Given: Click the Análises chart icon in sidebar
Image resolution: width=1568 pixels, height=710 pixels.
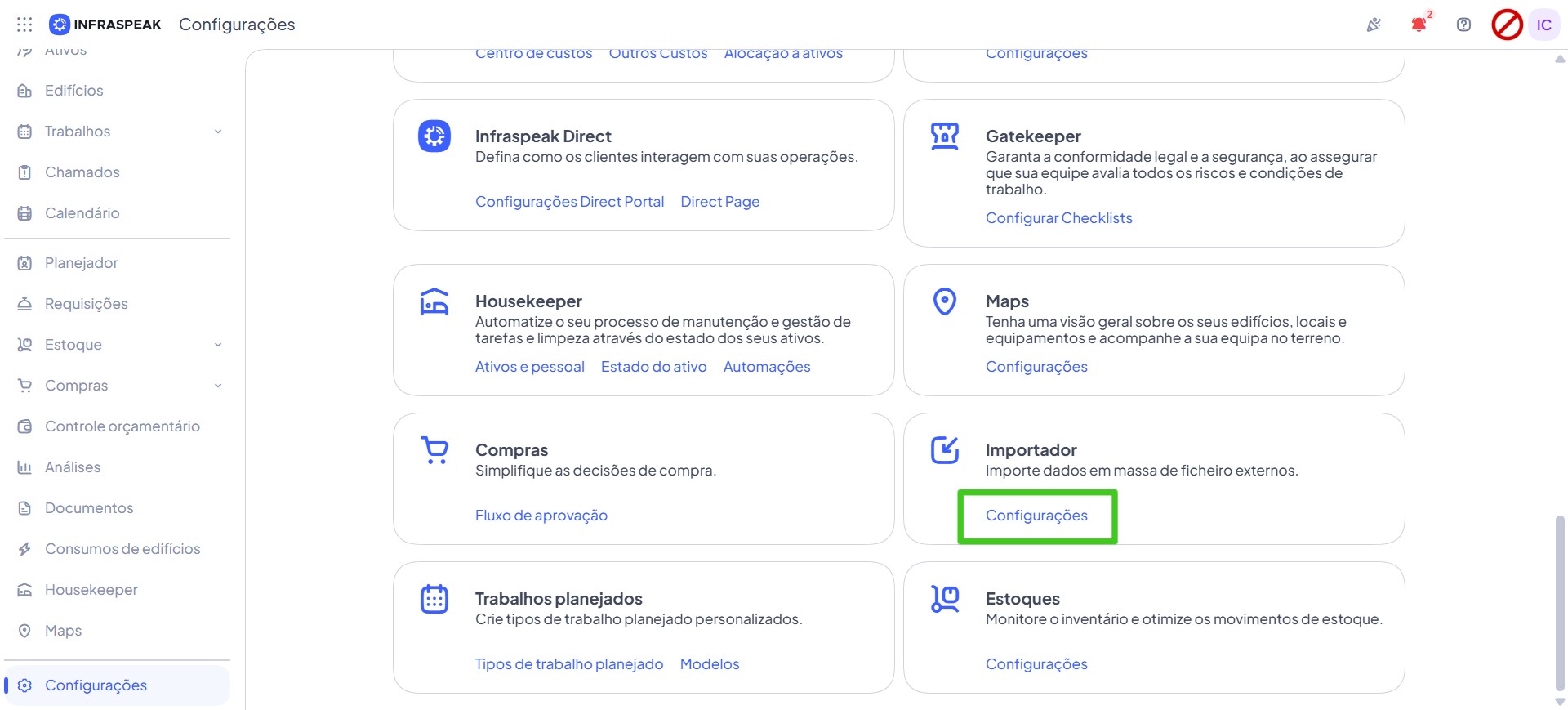Looking at the screenshot, I should tap(24, 467).
